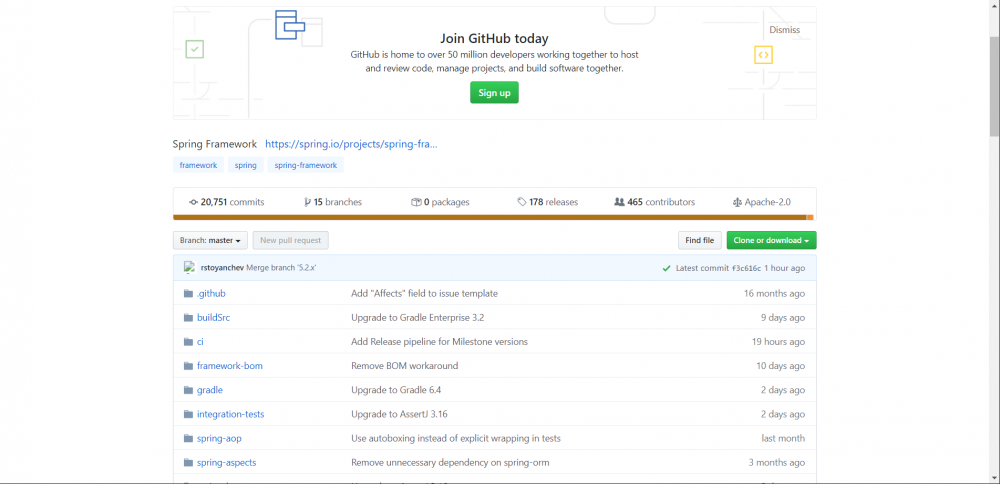
Task: Click the buildSrc folder icon
Action: (x=188, y=318)
